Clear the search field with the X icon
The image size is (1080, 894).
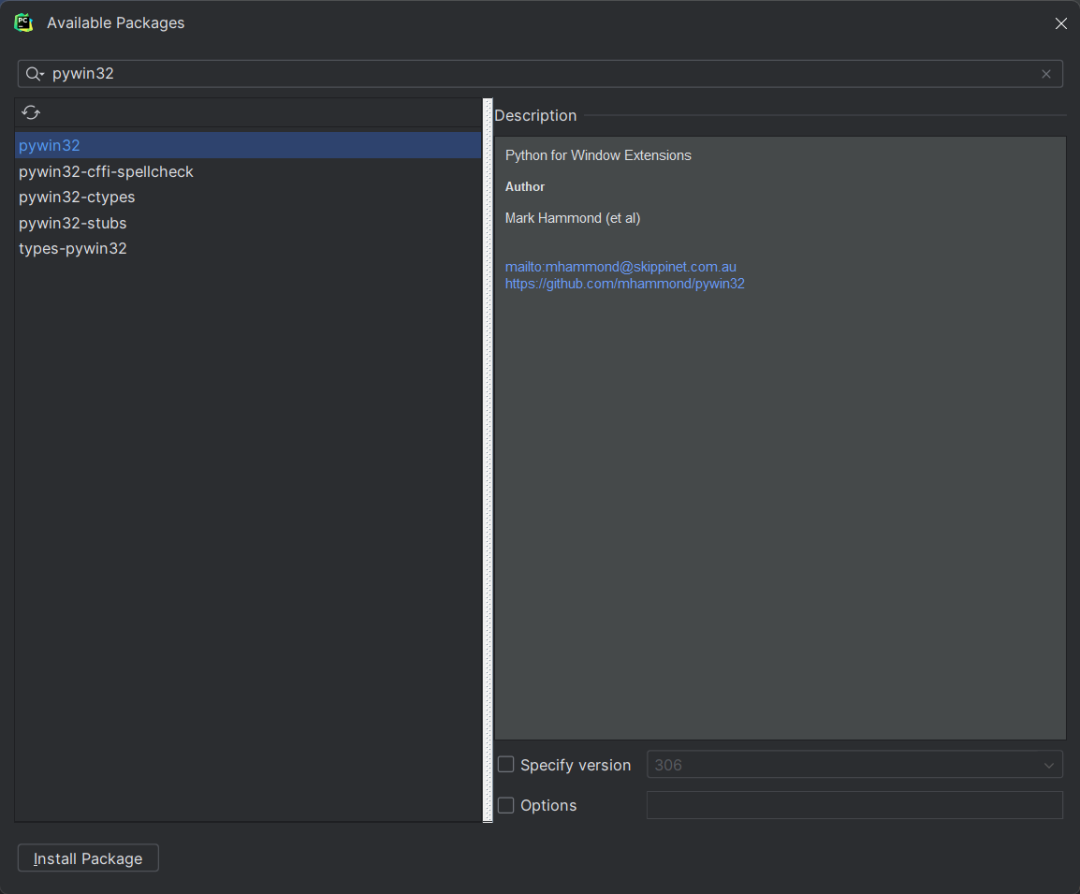coord(1046,74)
